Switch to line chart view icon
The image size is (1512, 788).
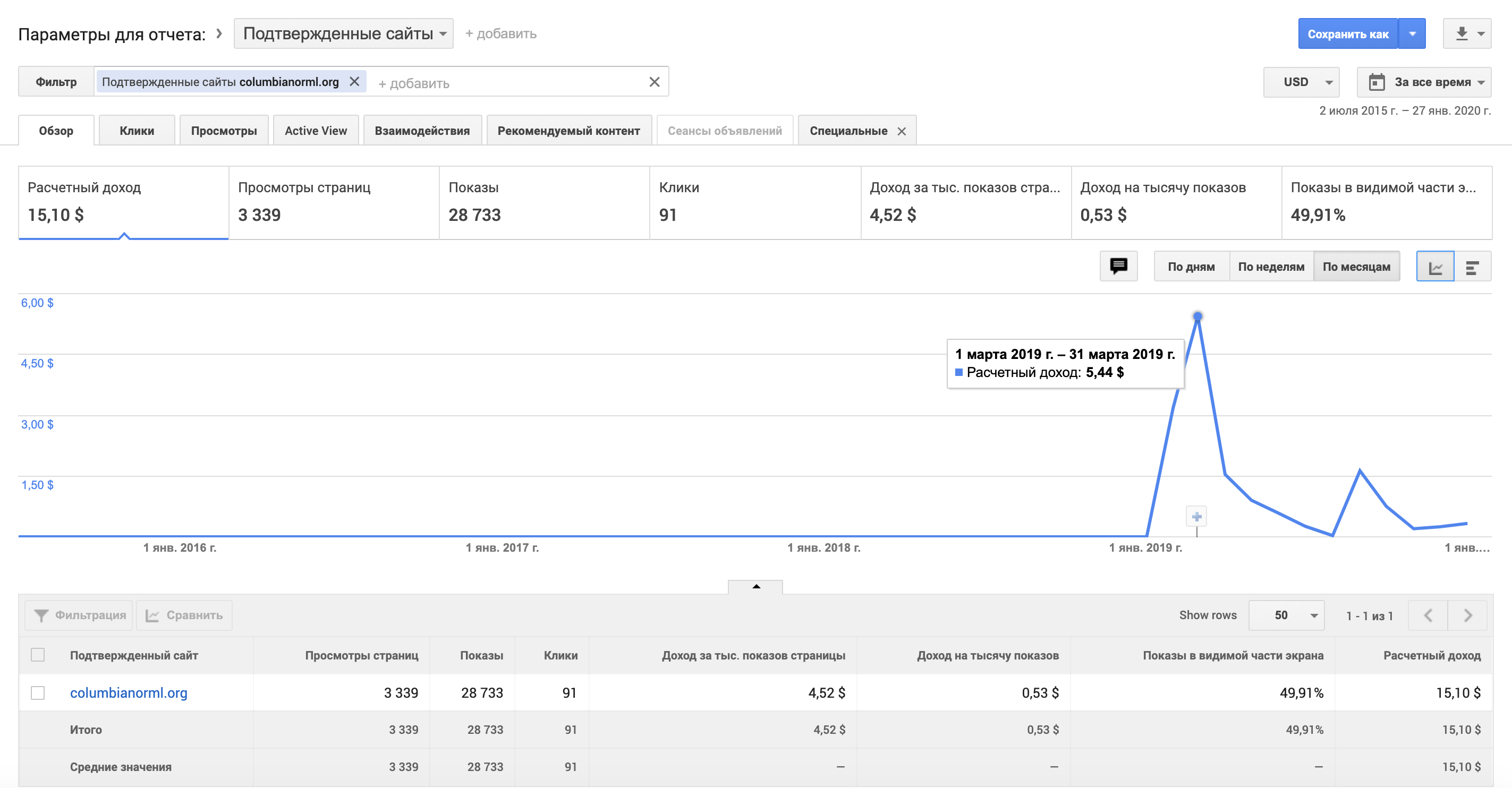[1435, 267]
